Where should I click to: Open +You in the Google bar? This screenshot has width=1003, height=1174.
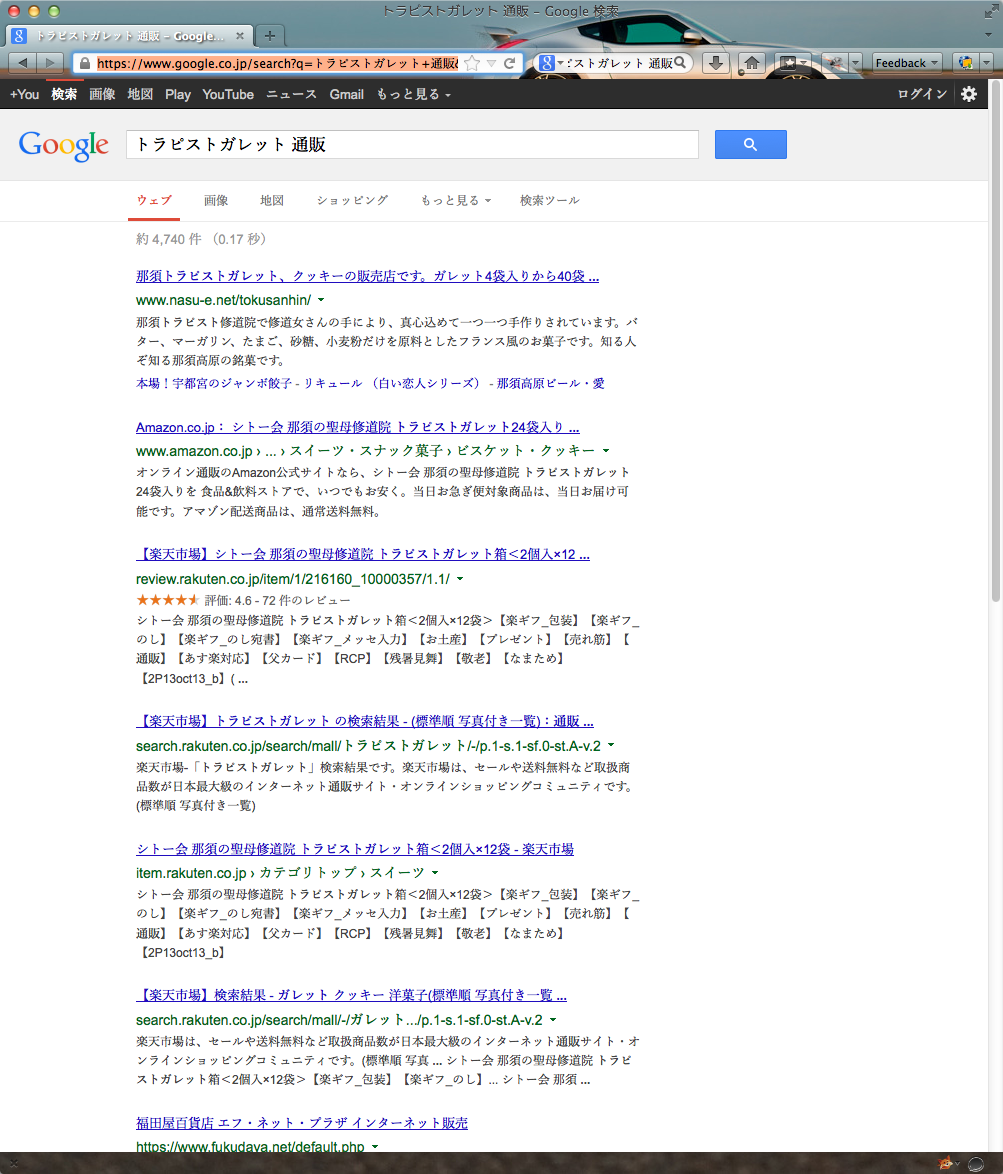24,94
